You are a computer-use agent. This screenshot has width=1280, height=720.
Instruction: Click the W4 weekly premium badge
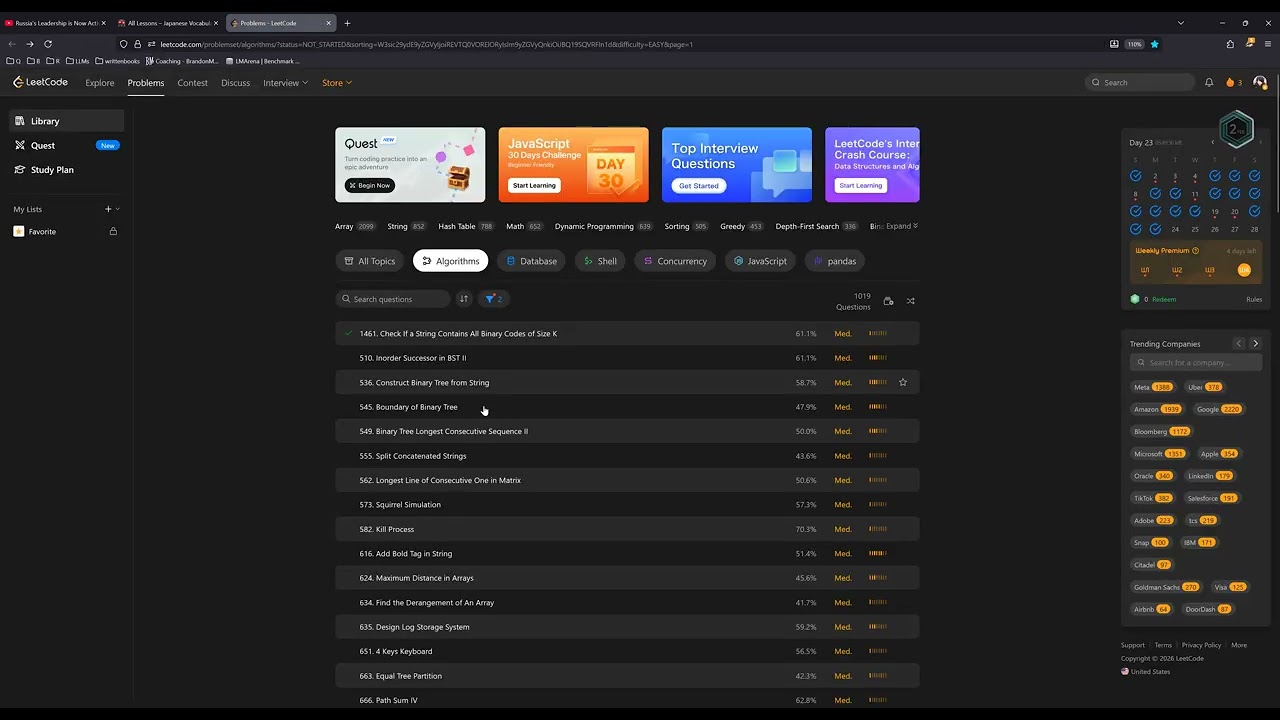[1244, 270]
